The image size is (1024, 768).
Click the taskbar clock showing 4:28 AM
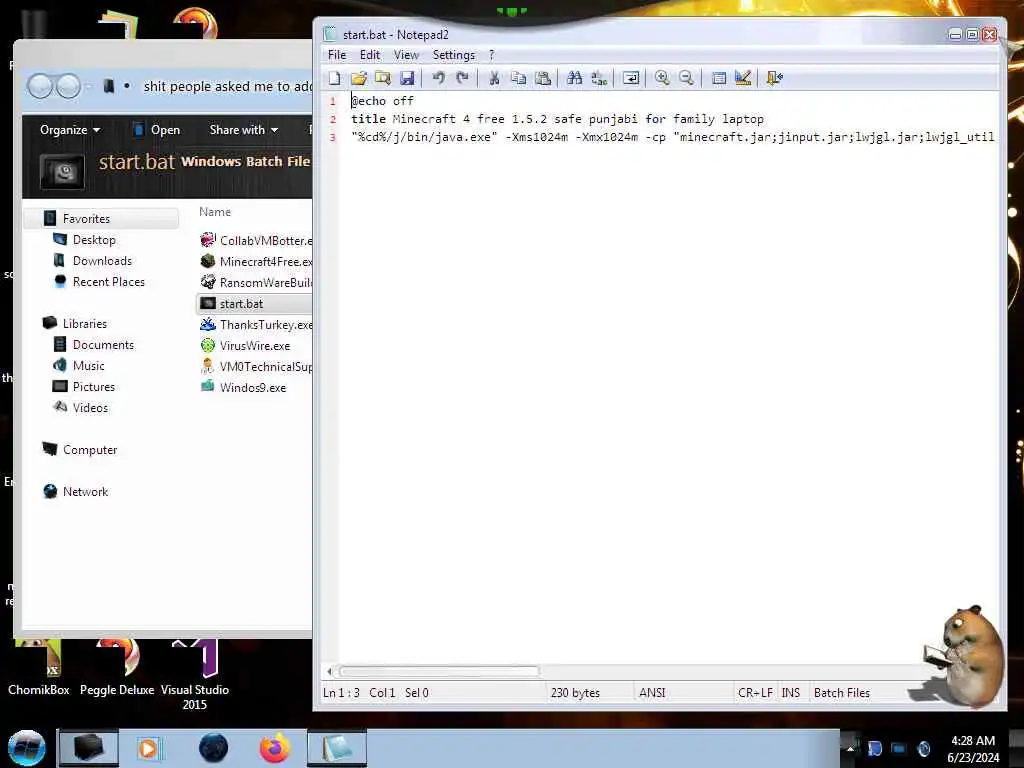[x=973, y=748]
